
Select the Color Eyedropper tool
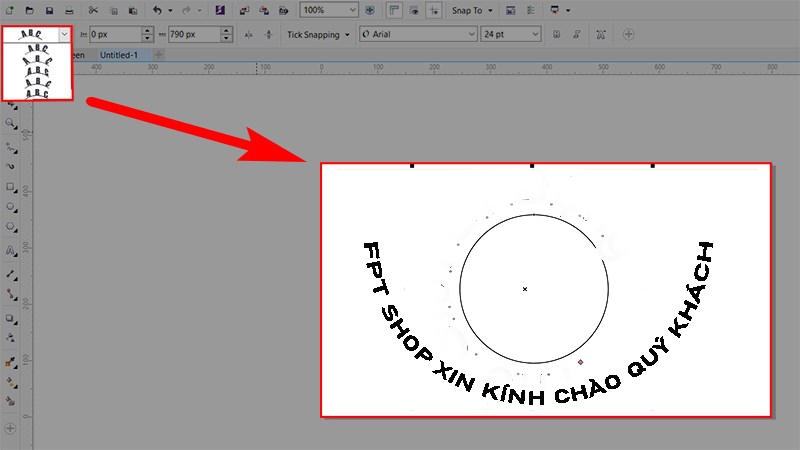pos(10,362)
